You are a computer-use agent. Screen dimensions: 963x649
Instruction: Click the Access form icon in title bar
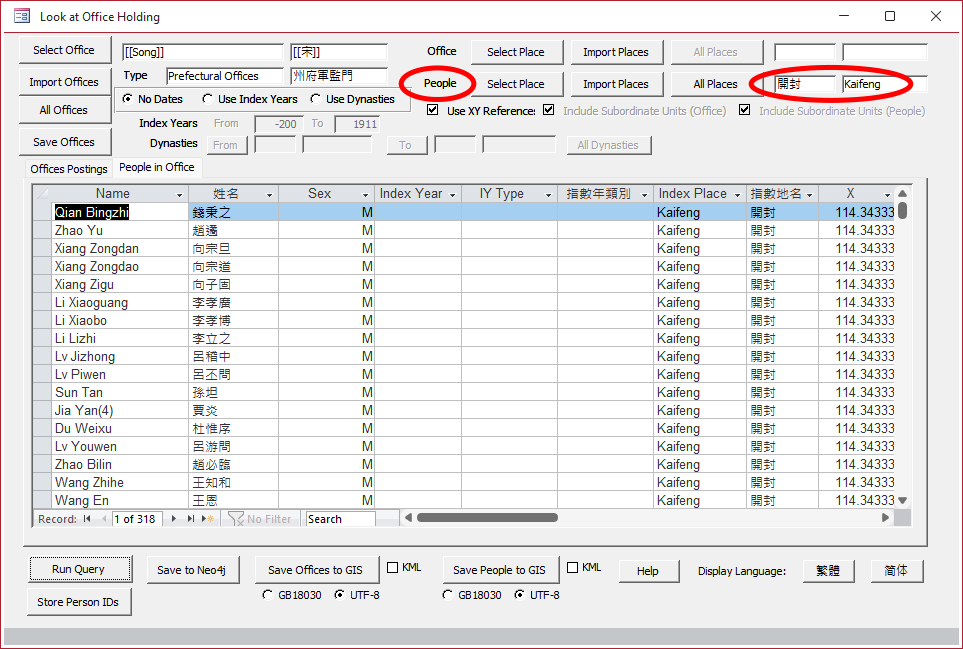point(21,16)
